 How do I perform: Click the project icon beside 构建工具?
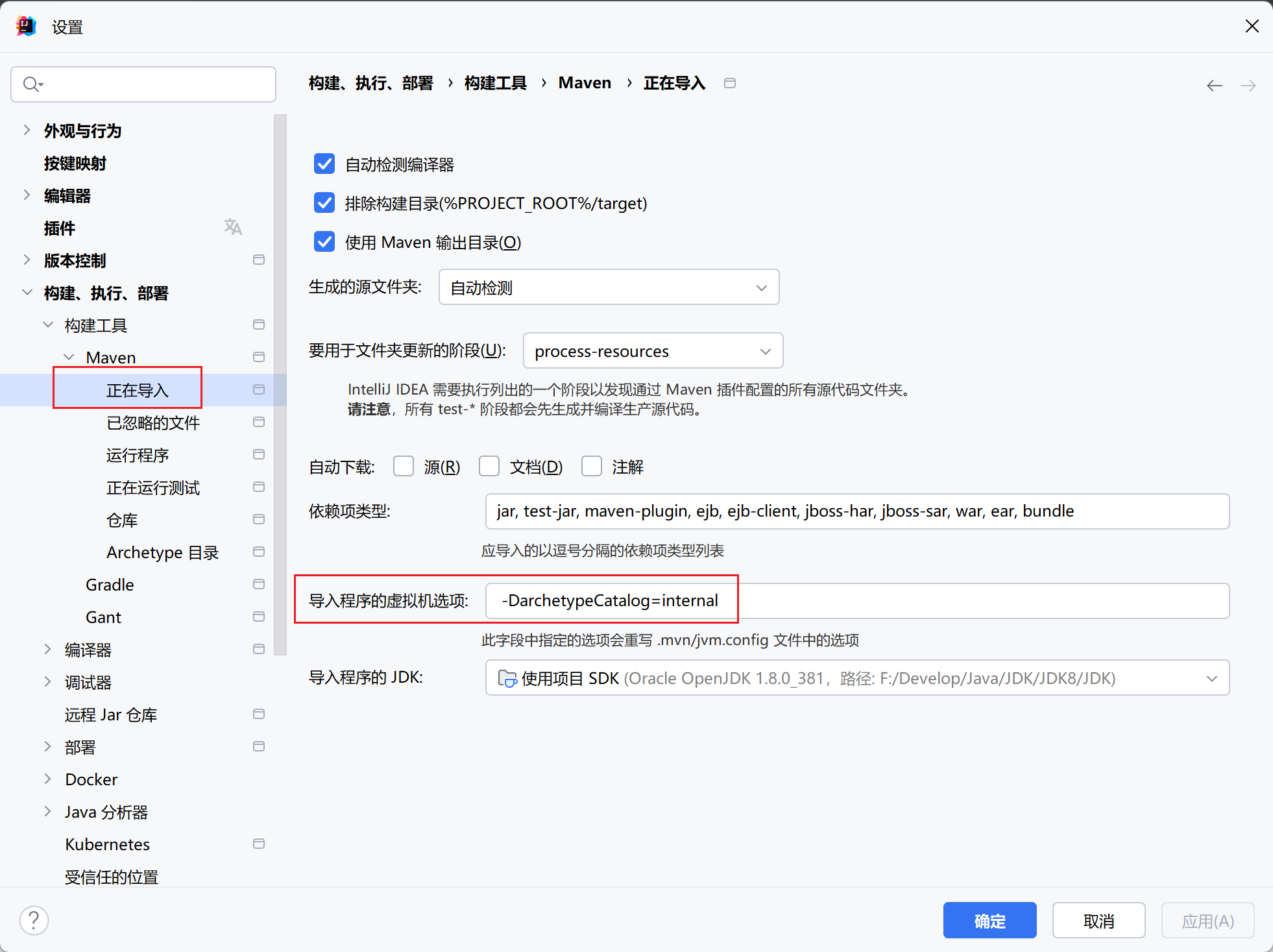click(259, 324)
